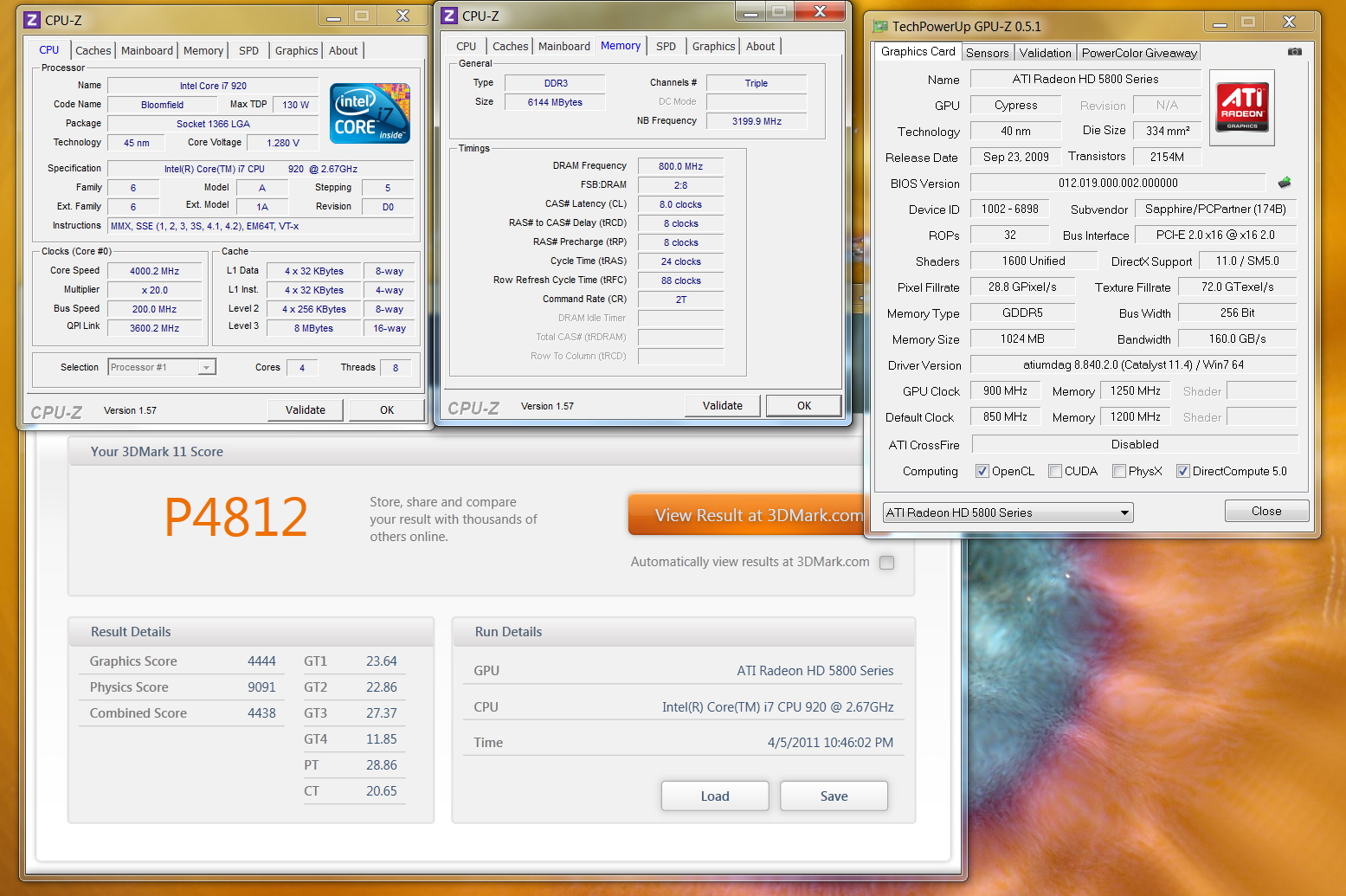This screenshot has width=1346, height=896.
Task: Toggle the DirectCompute 5.0 checkbox
Action: pos(1183,471)
